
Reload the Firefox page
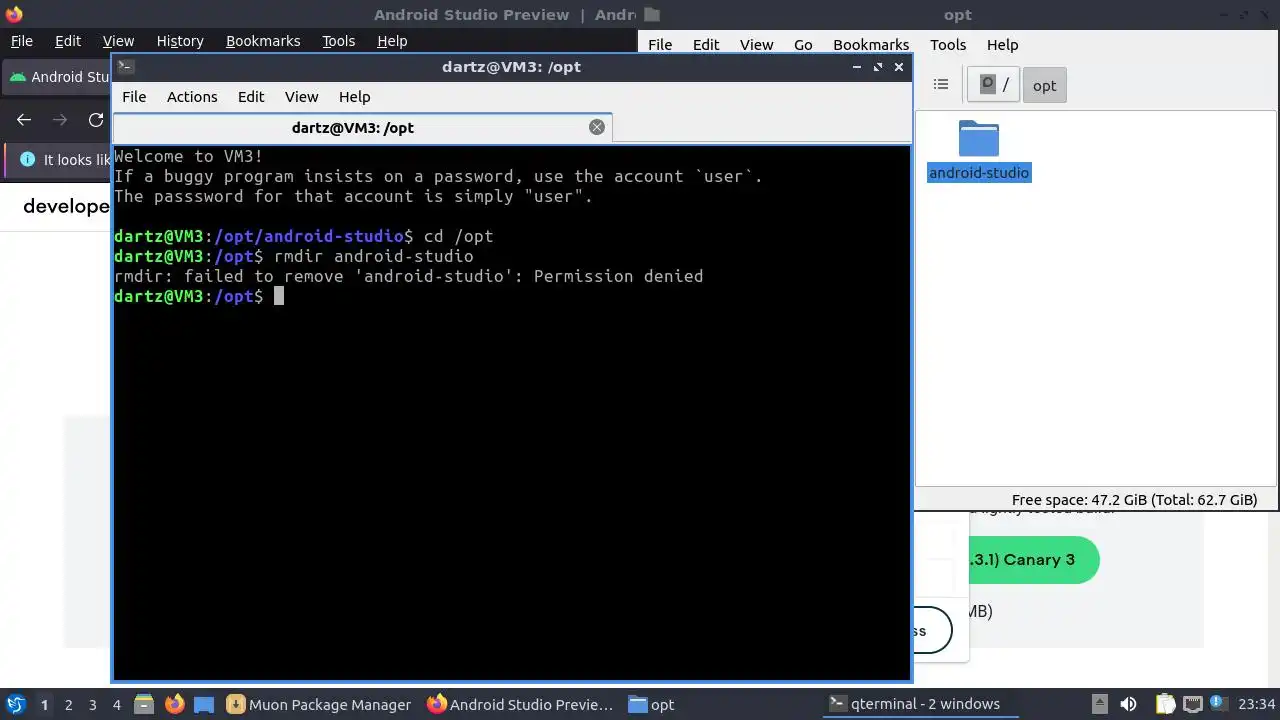click(96, 120)
